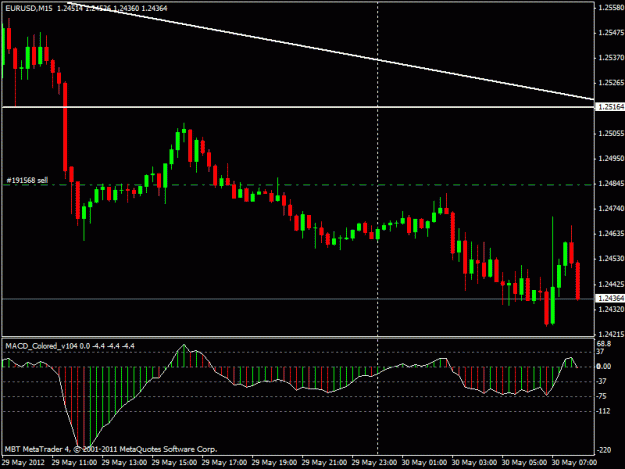Click the 29 May 13:00 time label
The width and height of the screenshot is (625, 469).
124,463
